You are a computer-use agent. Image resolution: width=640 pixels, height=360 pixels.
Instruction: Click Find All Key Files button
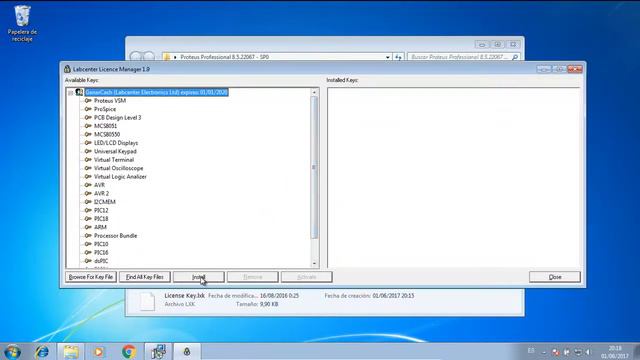tap(144, 277)
